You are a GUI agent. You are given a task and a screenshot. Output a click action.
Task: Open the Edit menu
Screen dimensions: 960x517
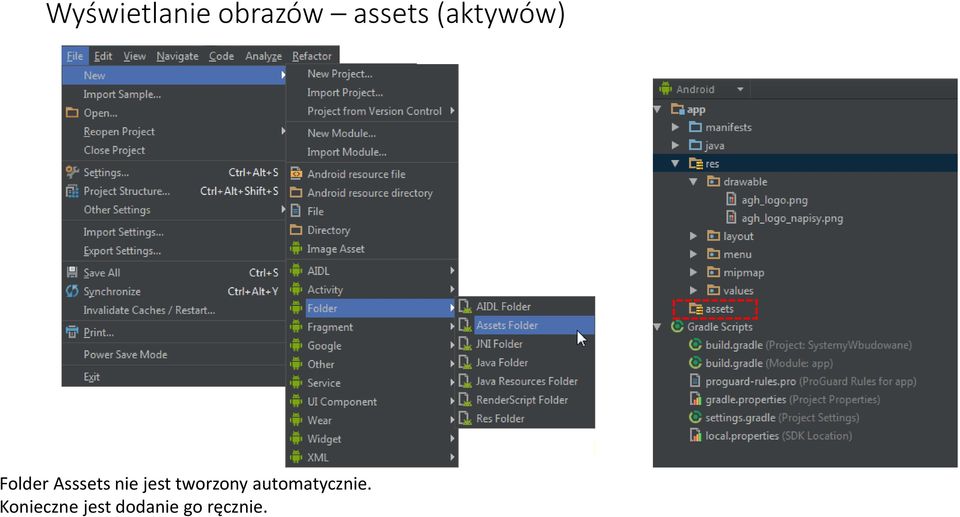coord(103,56)
